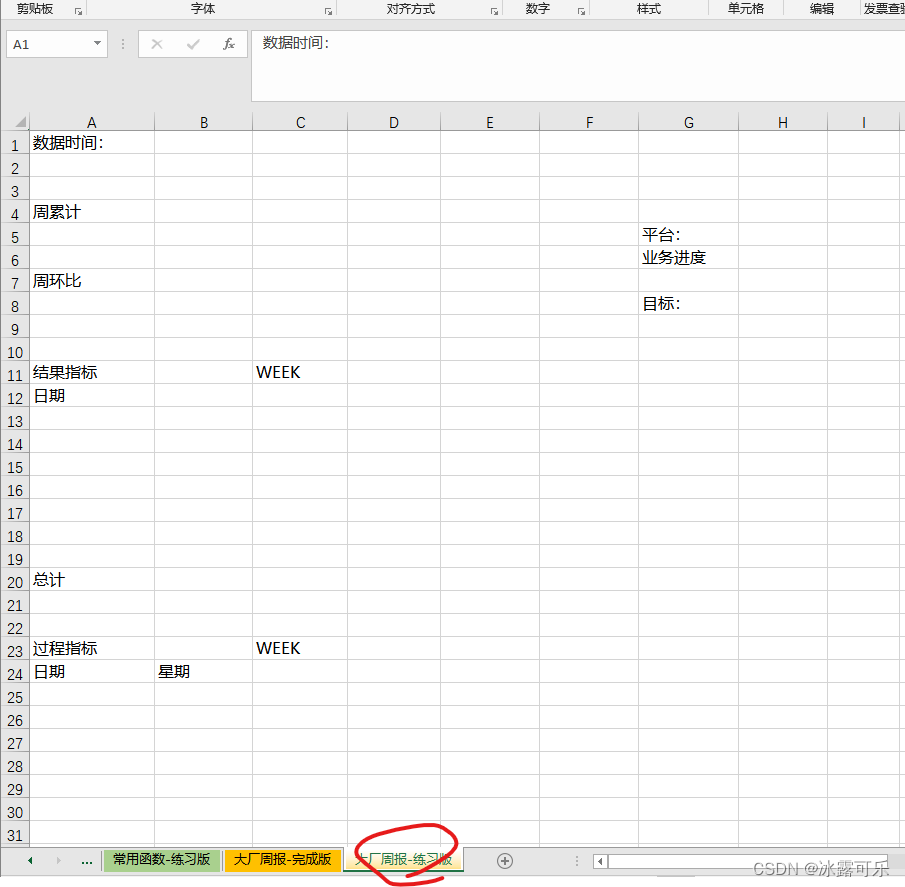Select cell containing 总计
Viewport: 905px width, 887px height.
coord(92,579)
